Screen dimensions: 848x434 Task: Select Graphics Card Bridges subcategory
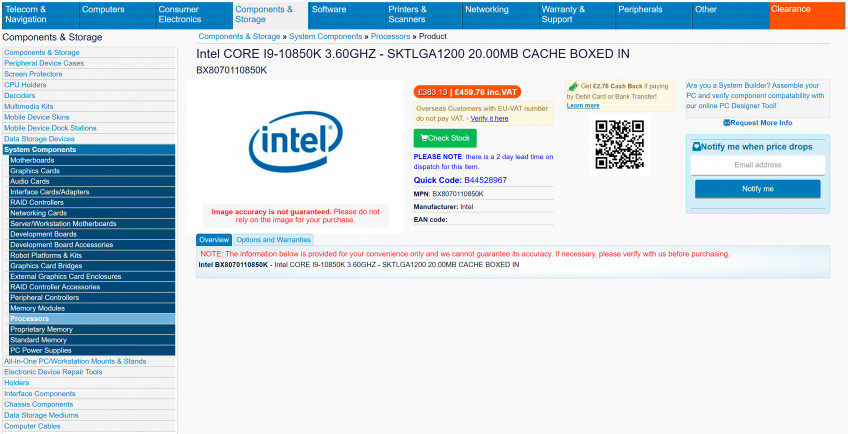92,266
